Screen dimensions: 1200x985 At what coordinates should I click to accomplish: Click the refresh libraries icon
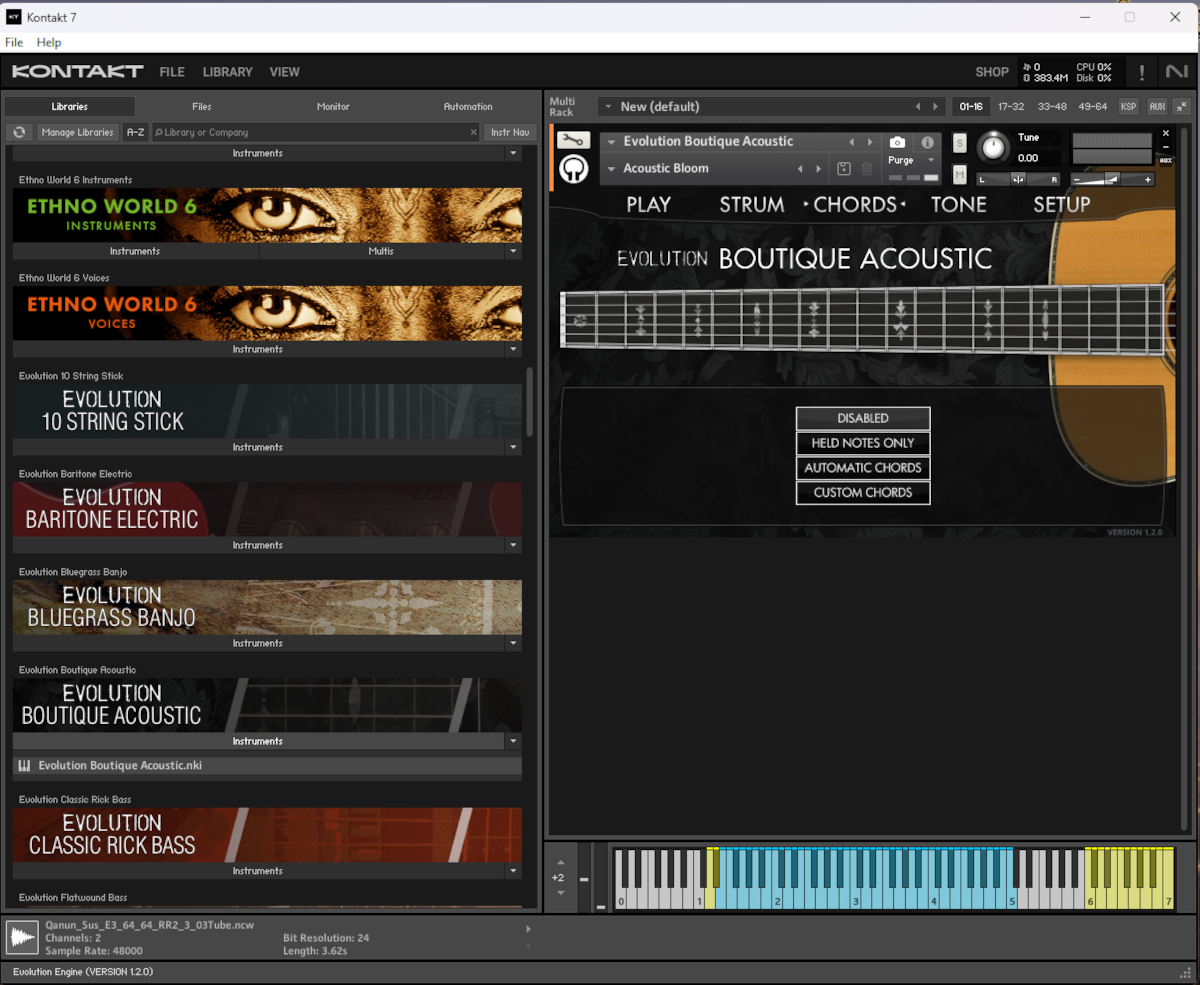(x=19, y=132)
